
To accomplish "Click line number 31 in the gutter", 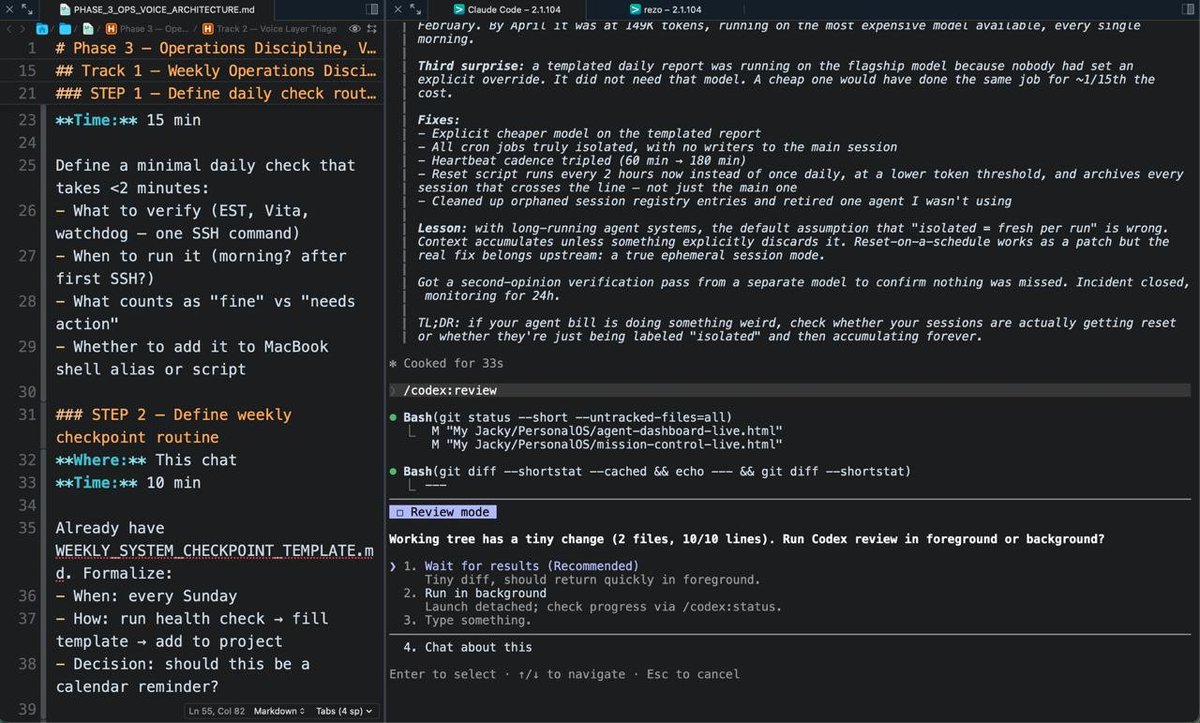I will click(27, 415).
